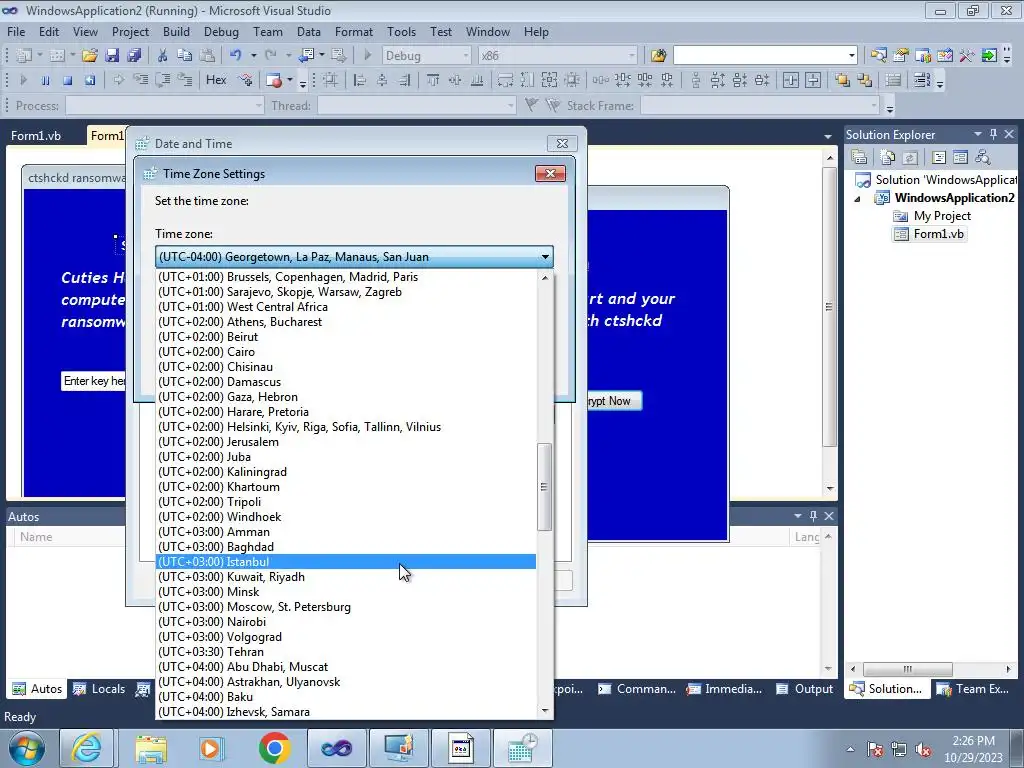Click View Code icon in Solution Explorer

click(938, 157)
